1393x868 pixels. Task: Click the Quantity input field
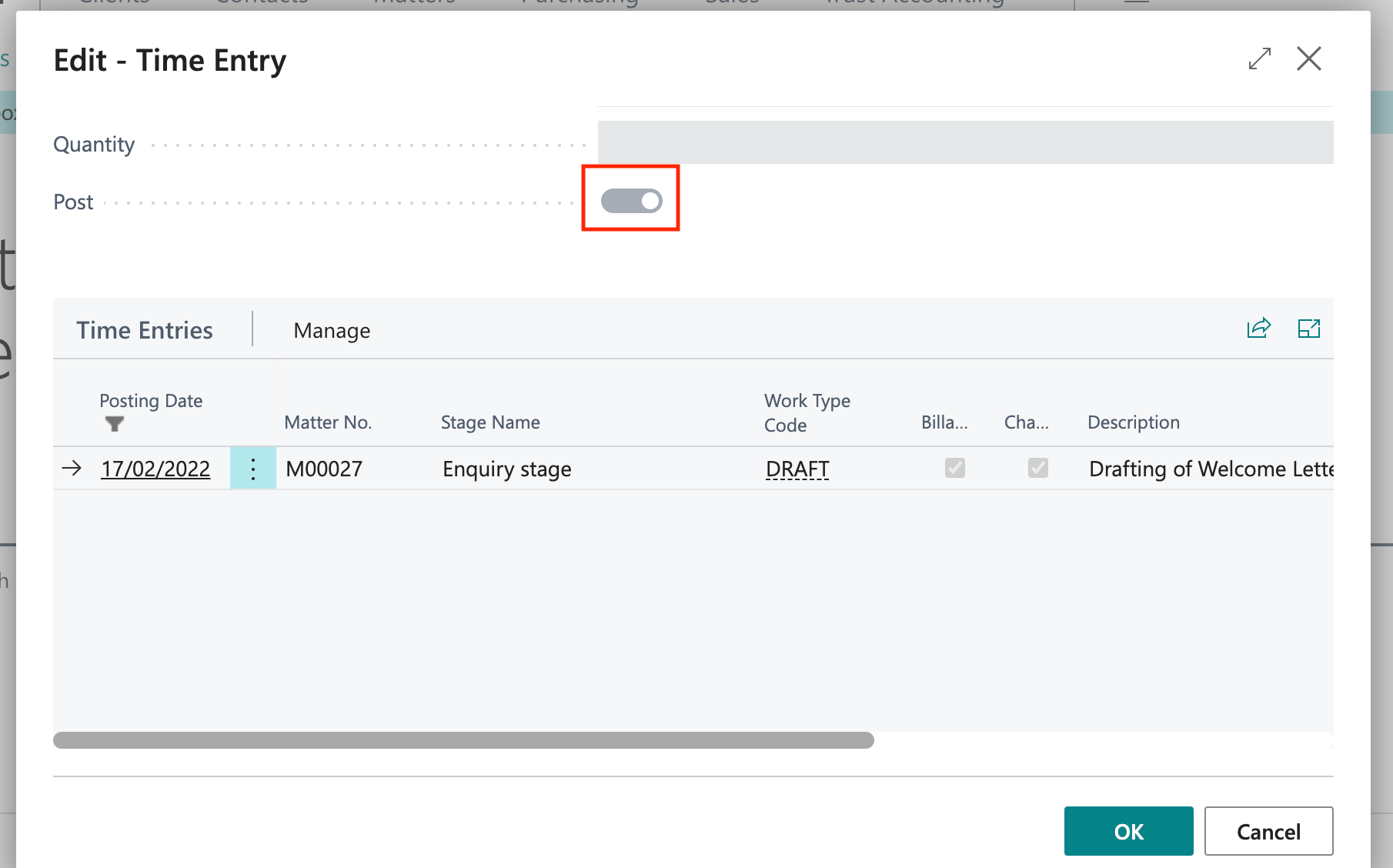coord(965,142)
